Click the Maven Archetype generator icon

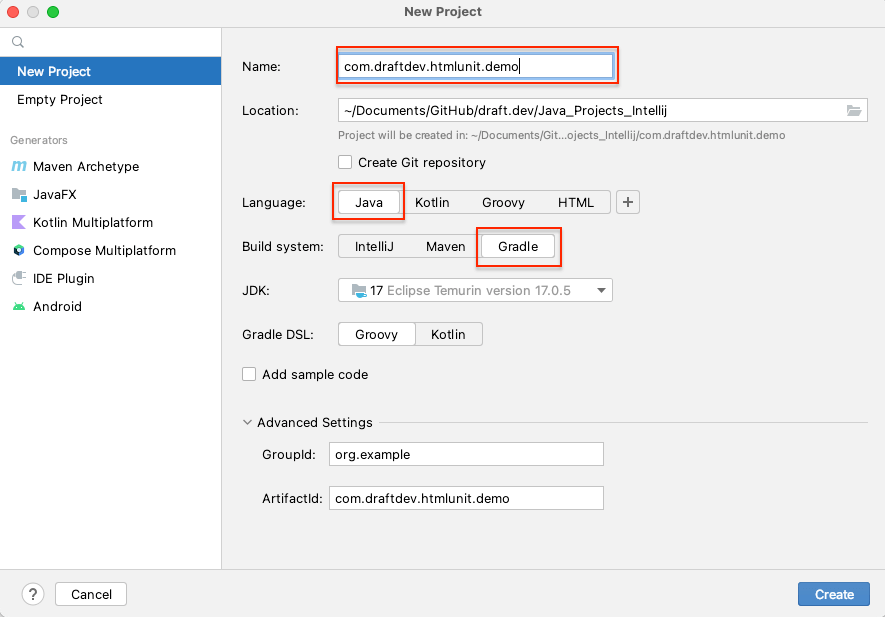(x=19, y=167)
